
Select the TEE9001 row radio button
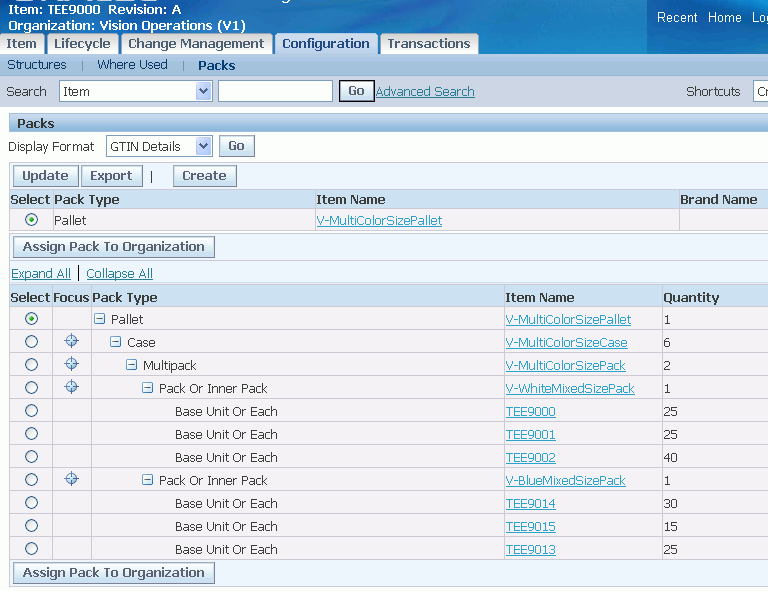31,433
